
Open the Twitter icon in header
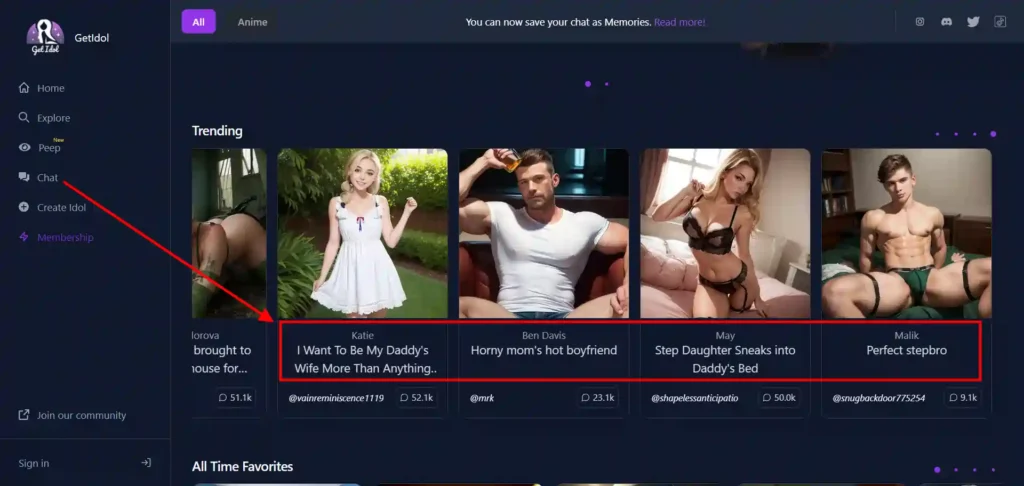click(973, 22)
